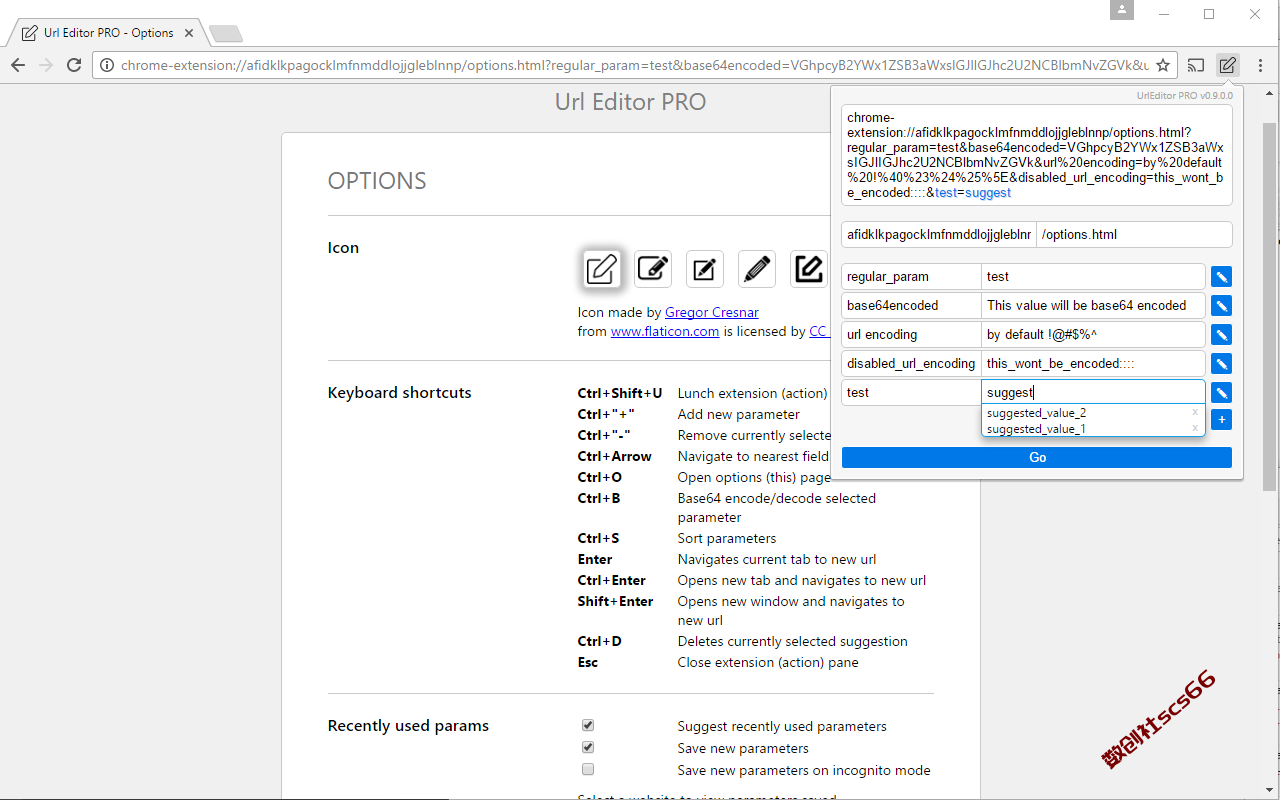
Task: Click edit button for base64encoded row
Action: [x=1221, y=306]
